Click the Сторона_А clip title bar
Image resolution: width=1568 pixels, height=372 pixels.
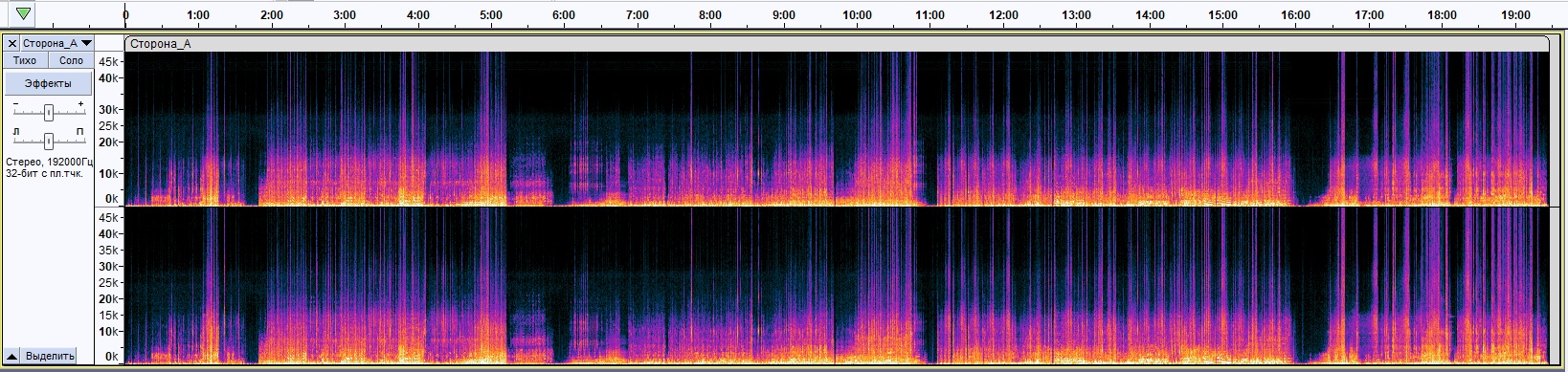(837, 43)
